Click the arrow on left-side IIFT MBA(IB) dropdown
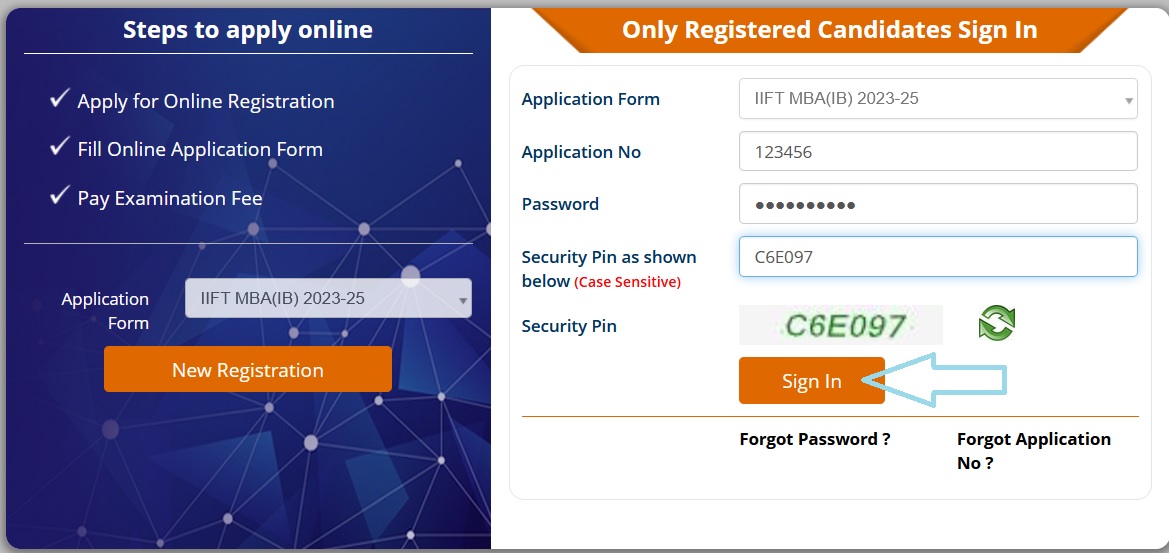The height and width of the screenshot is (553, 1169). [463, 300]
